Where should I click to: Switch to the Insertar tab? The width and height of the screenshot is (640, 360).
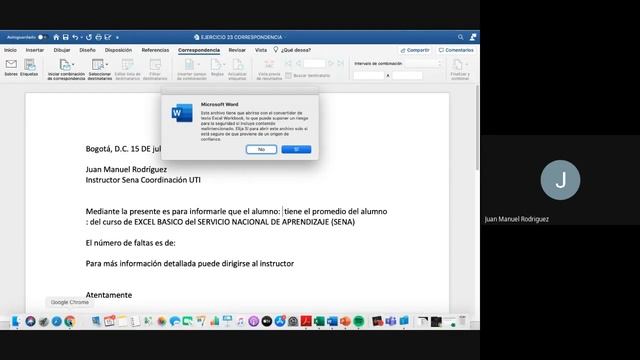tap(35, 50)
